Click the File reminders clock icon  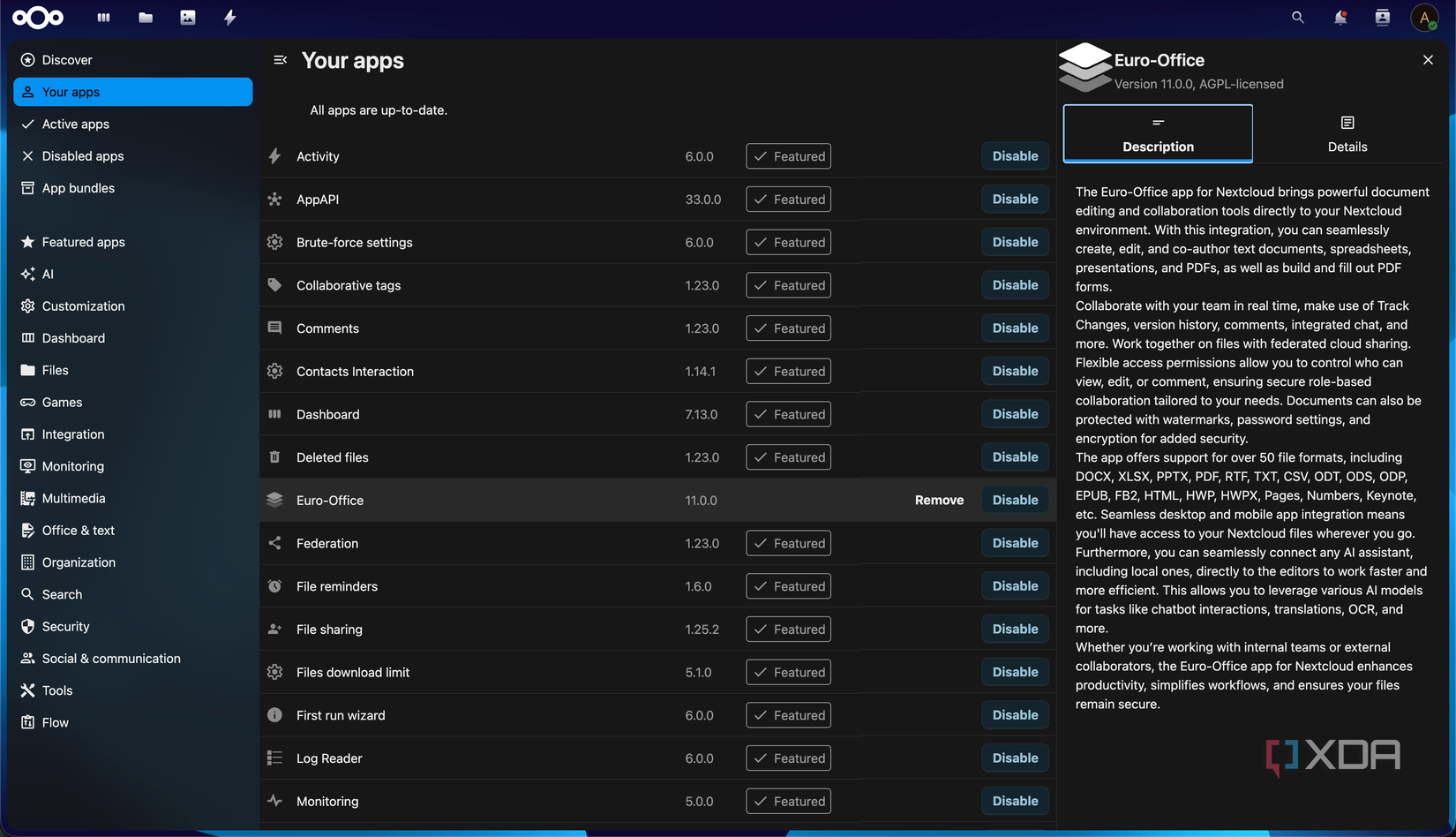pos(274,586)
